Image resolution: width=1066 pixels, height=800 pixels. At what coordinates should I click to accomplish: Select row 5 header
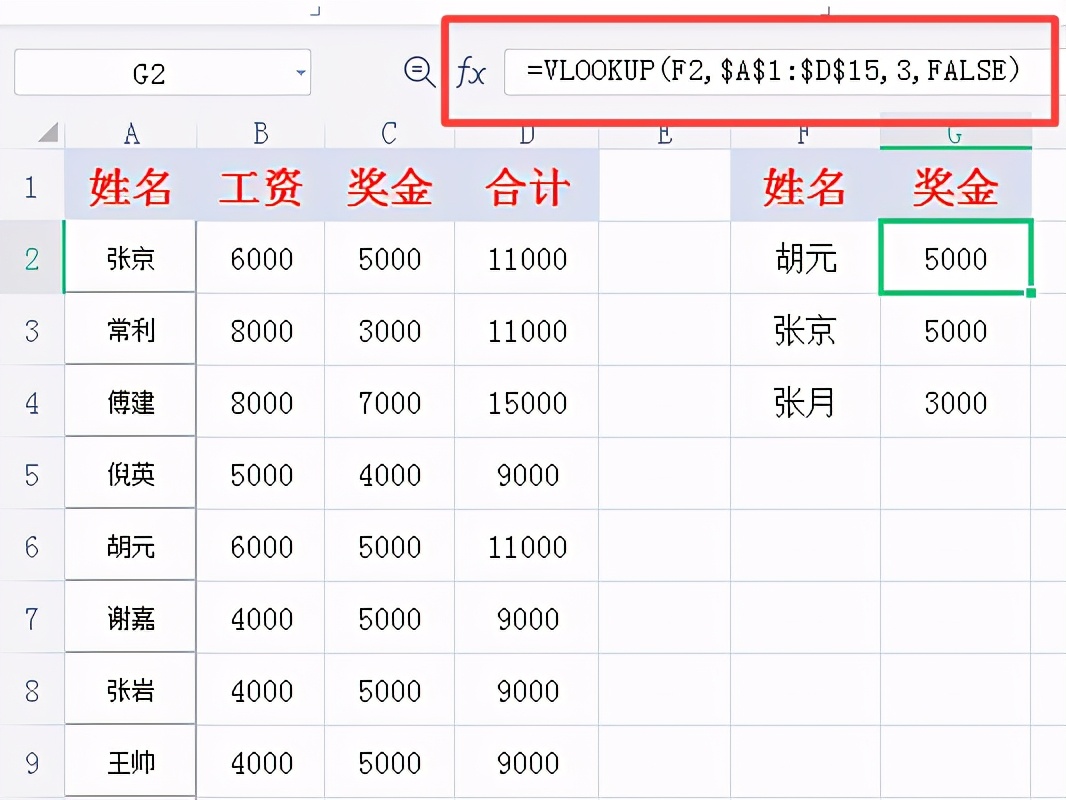(x=31, y=474)
